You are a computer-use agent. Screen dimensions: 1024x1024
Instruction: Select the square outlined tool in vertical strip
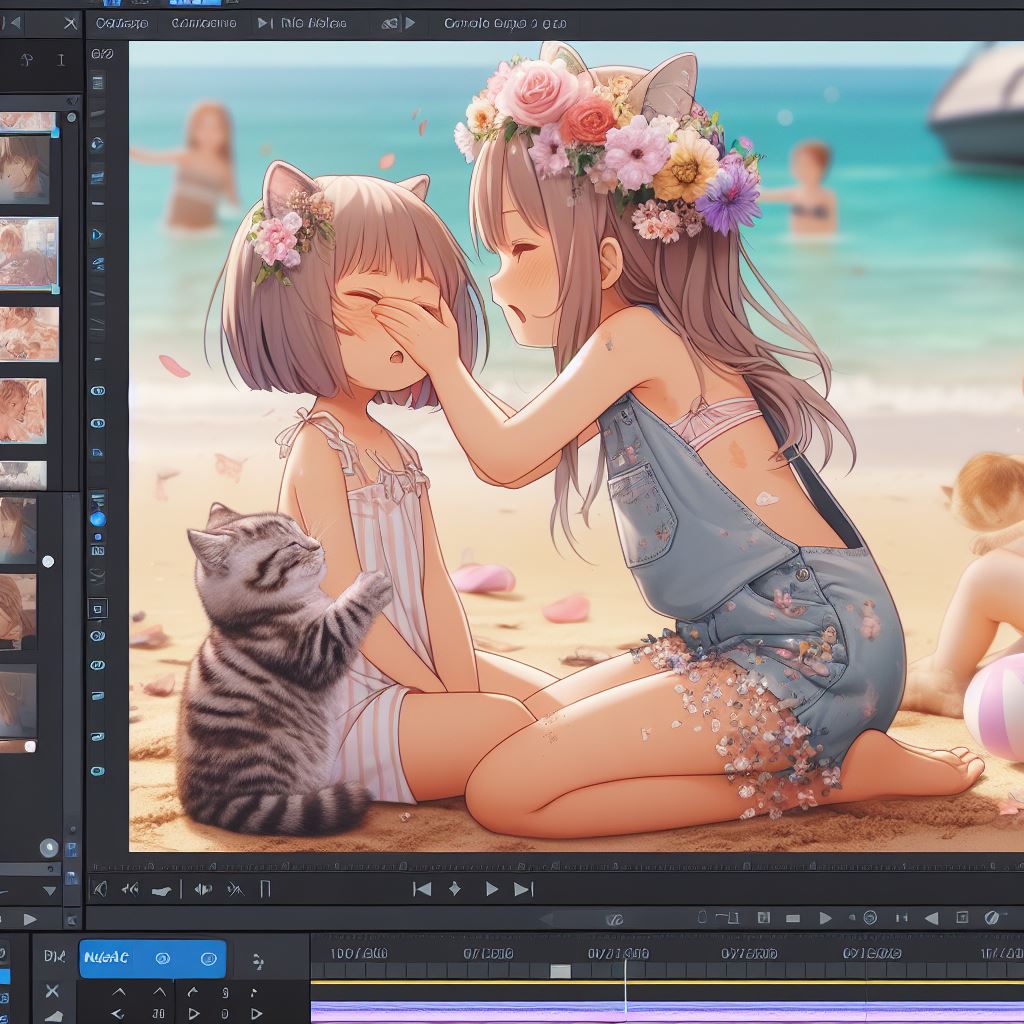(97, 607)
